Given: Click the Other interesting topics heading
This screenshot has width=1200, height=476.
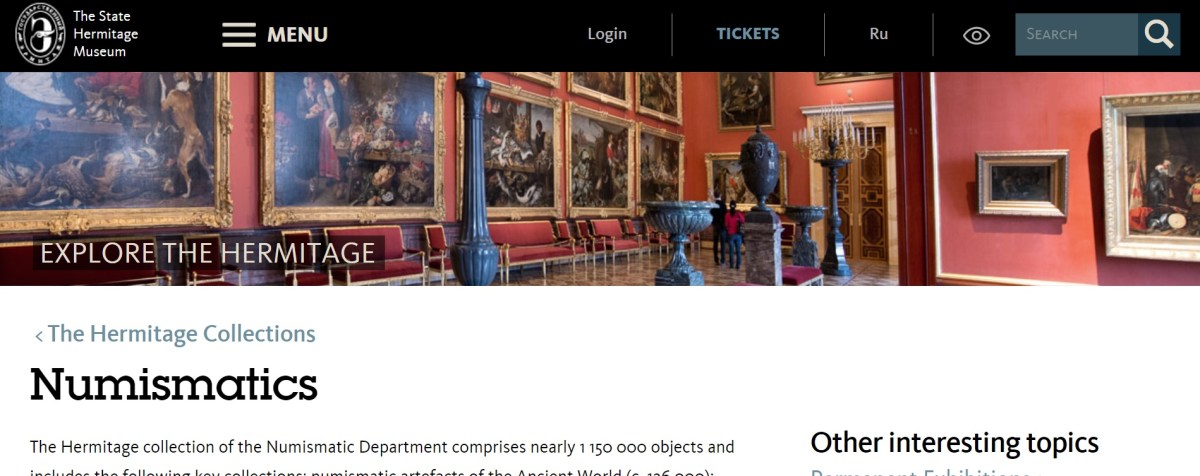Looking at the screenshot, I should coord(954,443).
